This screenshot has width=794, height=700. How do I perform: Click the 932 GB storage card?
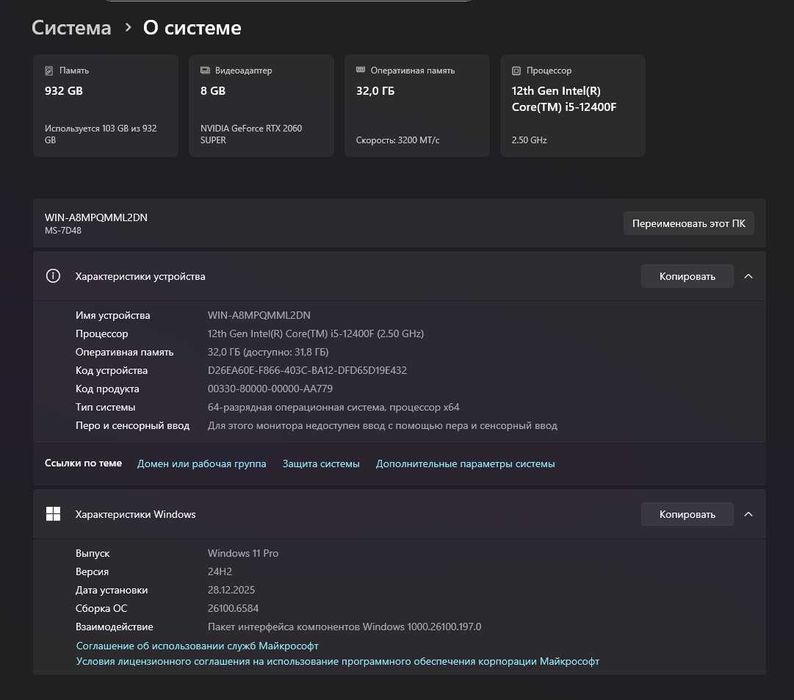point(105,106)
